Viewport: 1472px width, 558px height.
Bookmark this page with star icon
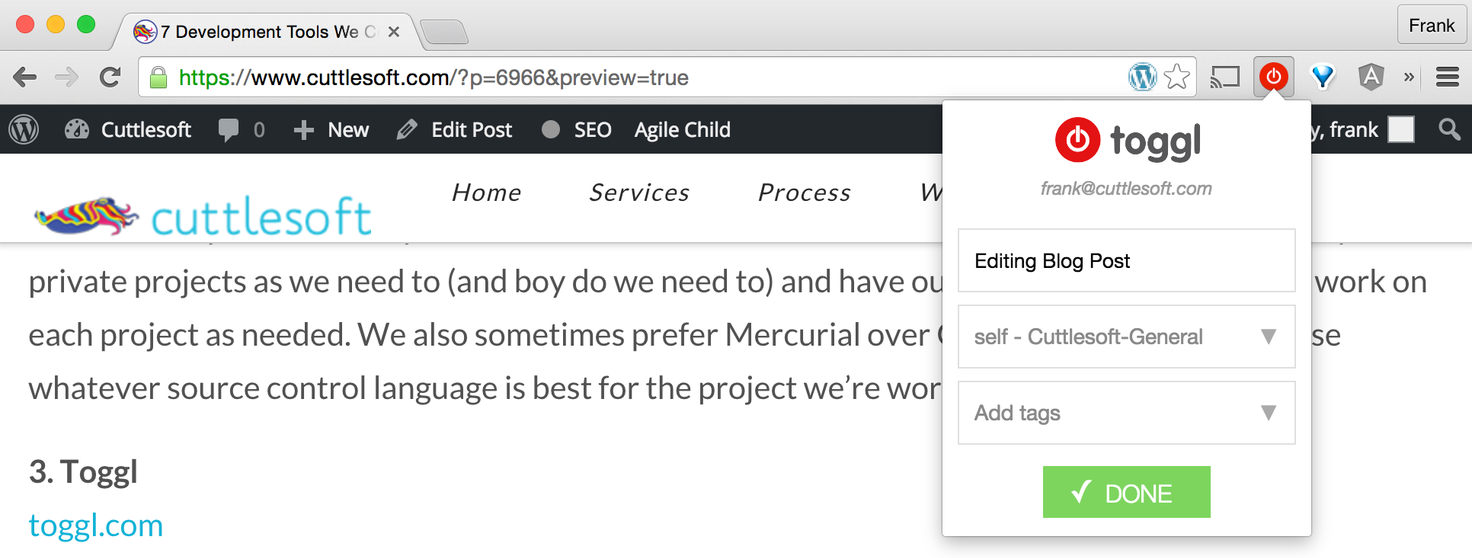[x=1177, y=77]
